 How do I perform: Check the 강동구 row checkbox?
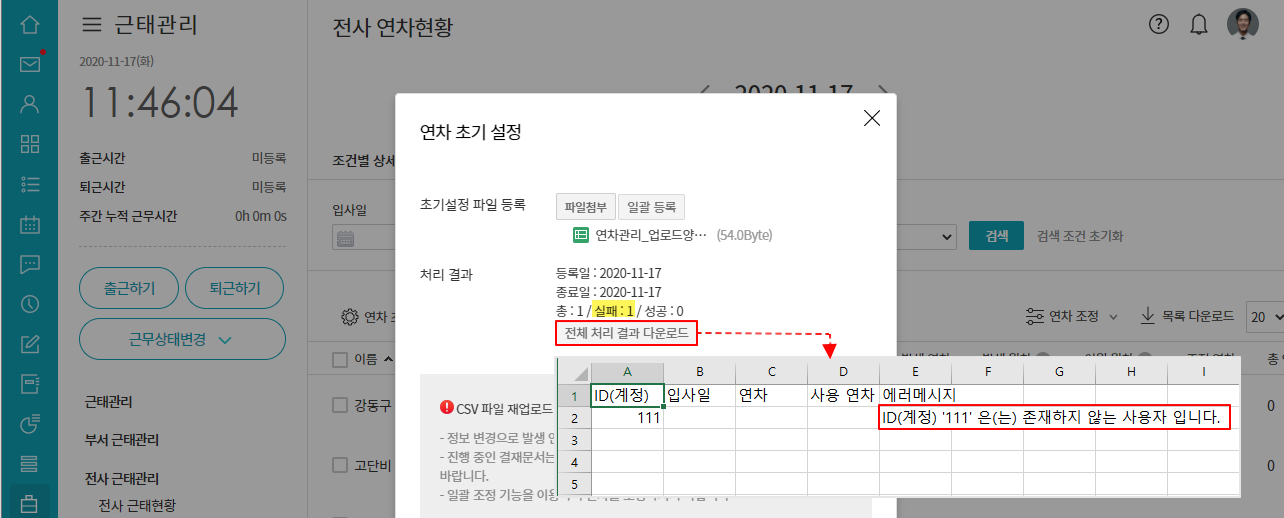340,405
